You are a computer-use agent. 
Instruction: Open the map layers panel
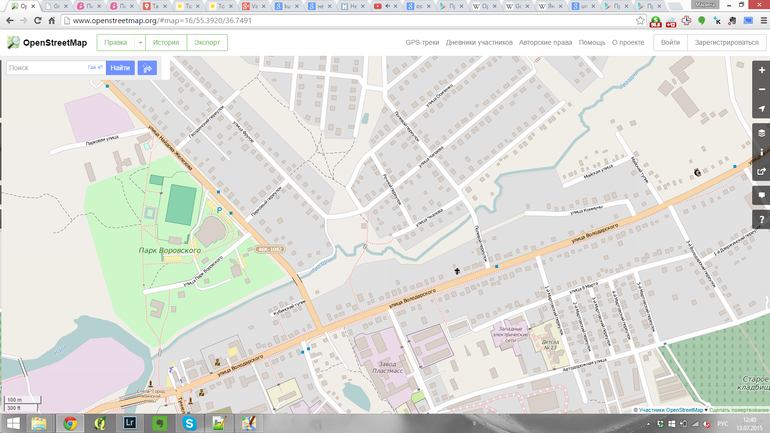click(x=761, y=132)
